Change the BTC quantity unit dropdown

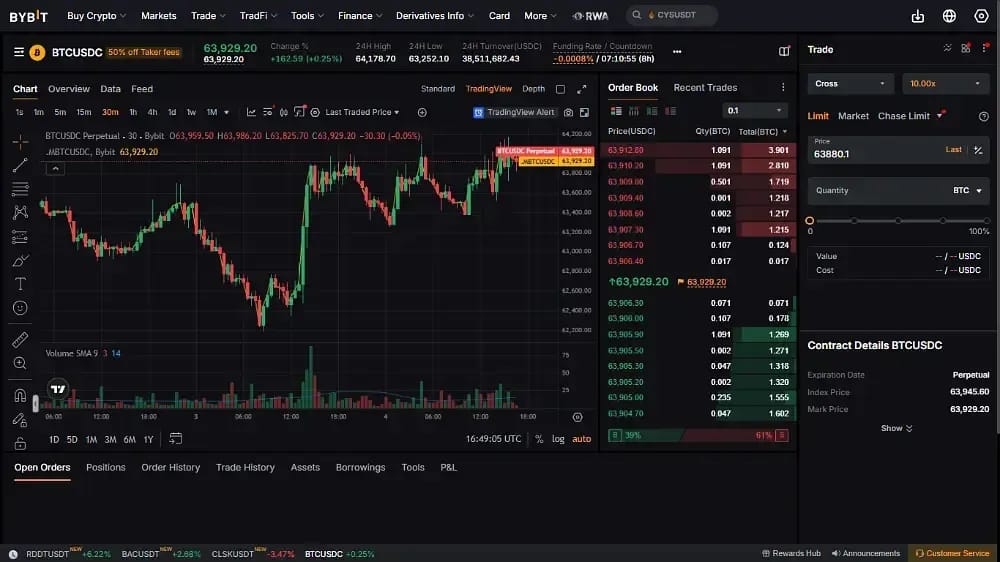coord(967,190)
